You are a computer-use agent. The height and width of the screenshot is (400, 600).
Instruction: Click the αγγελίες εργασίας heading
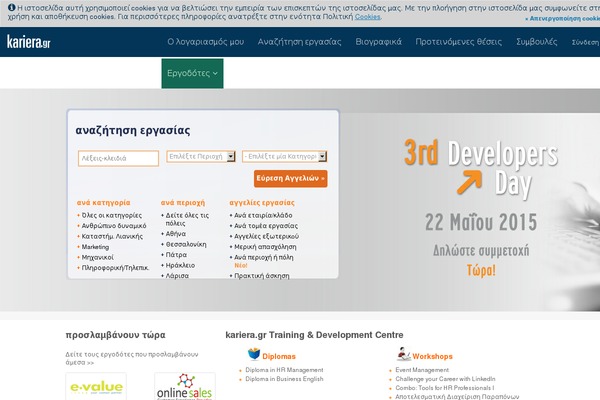pyautogui.click(x=262, y=203)
